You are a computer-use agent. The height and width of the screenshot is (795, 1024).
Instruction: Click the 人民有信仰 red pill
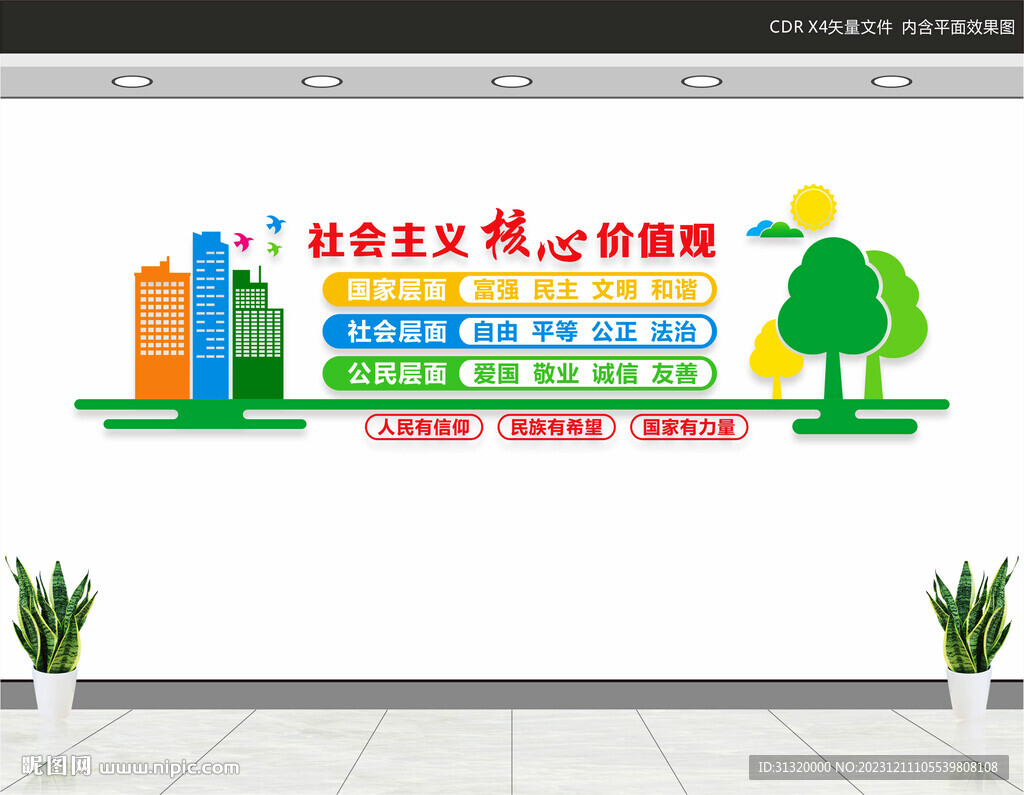pos(423,428)
